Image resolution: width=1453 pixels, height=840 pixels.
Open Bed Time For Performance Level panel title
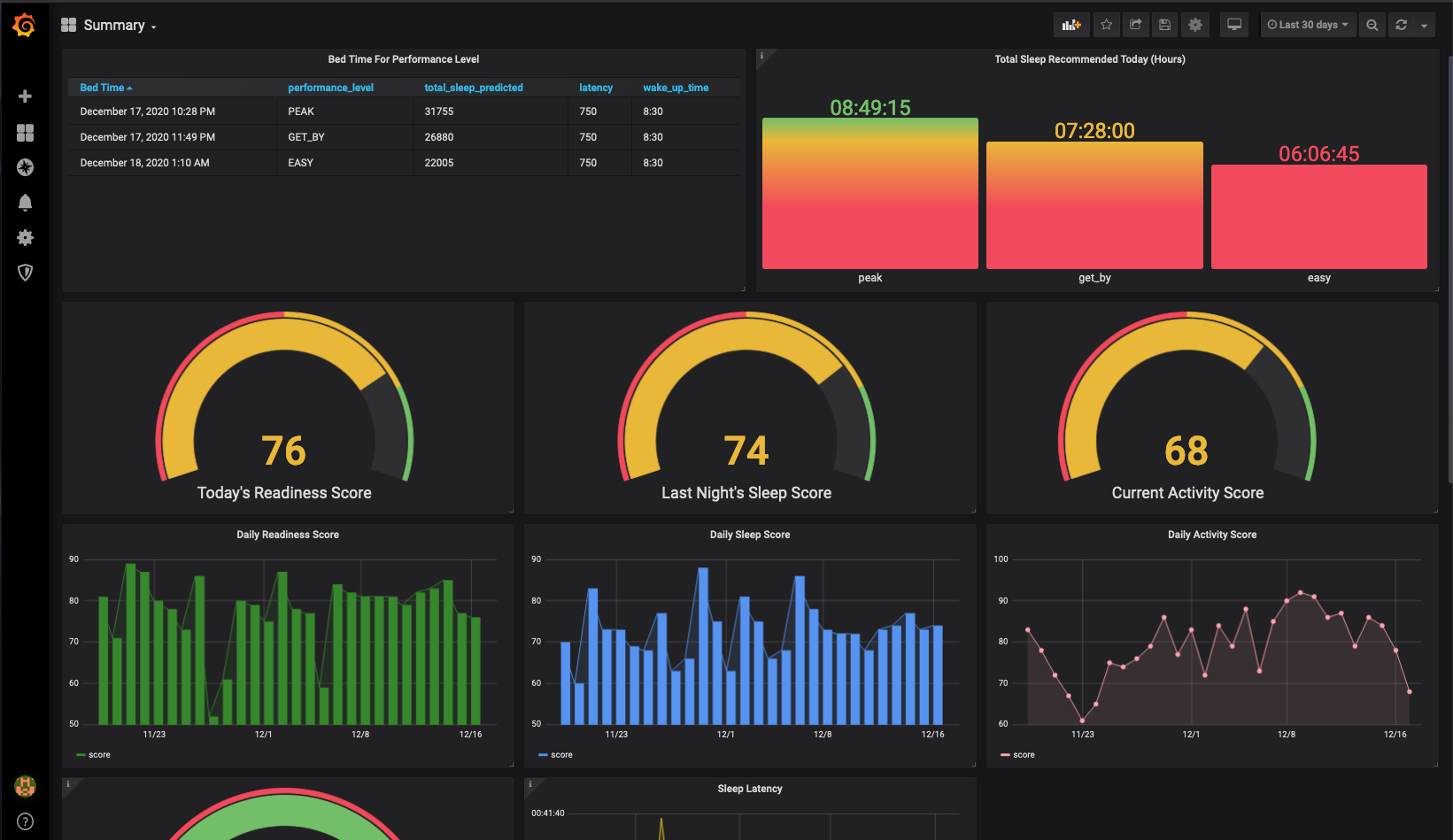pyautogui.click(x=403, y=59)
